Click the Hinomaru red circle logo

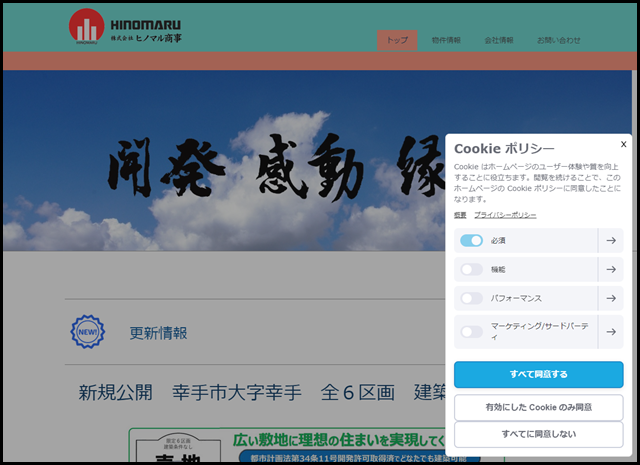click(87, 26)
